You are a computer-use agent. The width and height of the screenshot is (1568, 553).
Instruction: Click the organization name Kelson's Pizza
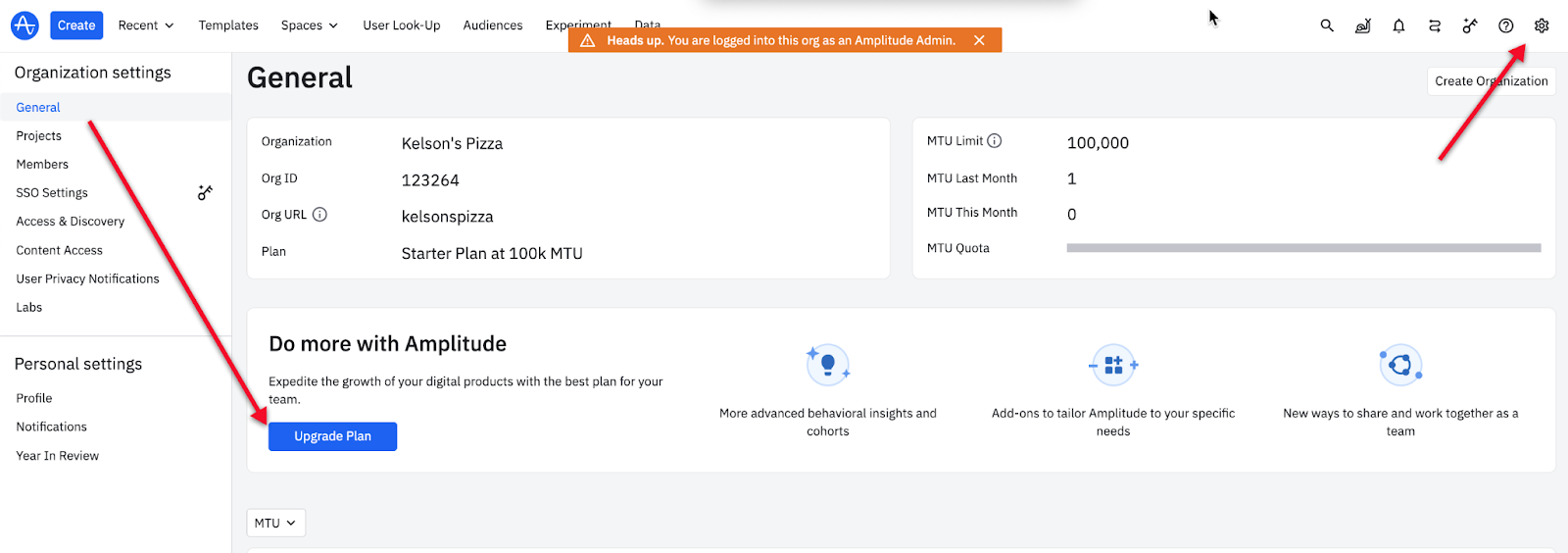coord(452,143)
